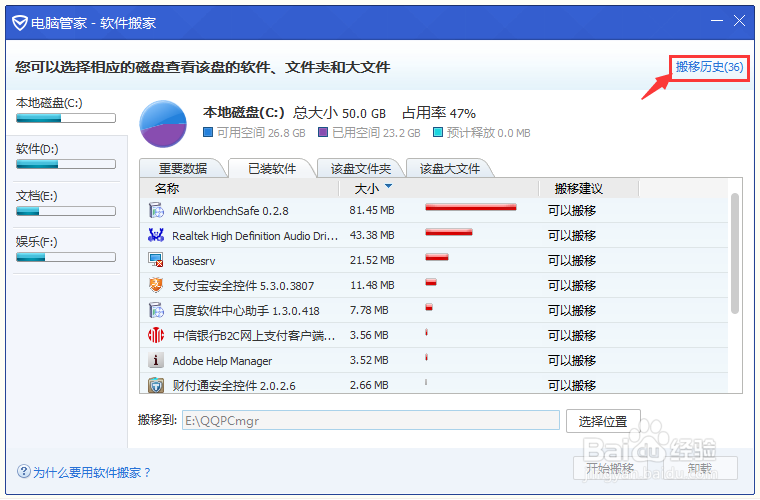Click 可以搬移 in the kbasesrv row
Image resolution: width=760 pixels, height=500 pixels.
click(572, 261)
